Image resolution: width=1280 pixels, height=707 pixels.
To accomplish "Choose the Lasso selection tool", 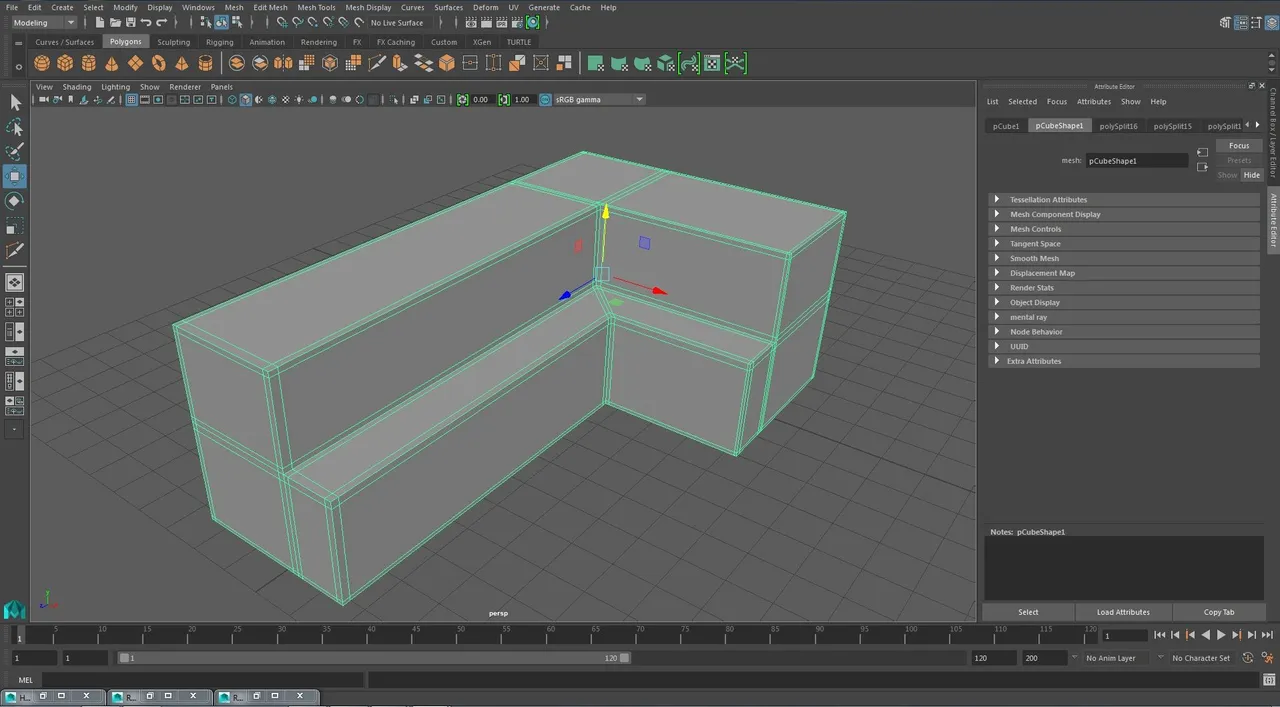I will click(15, 127).
